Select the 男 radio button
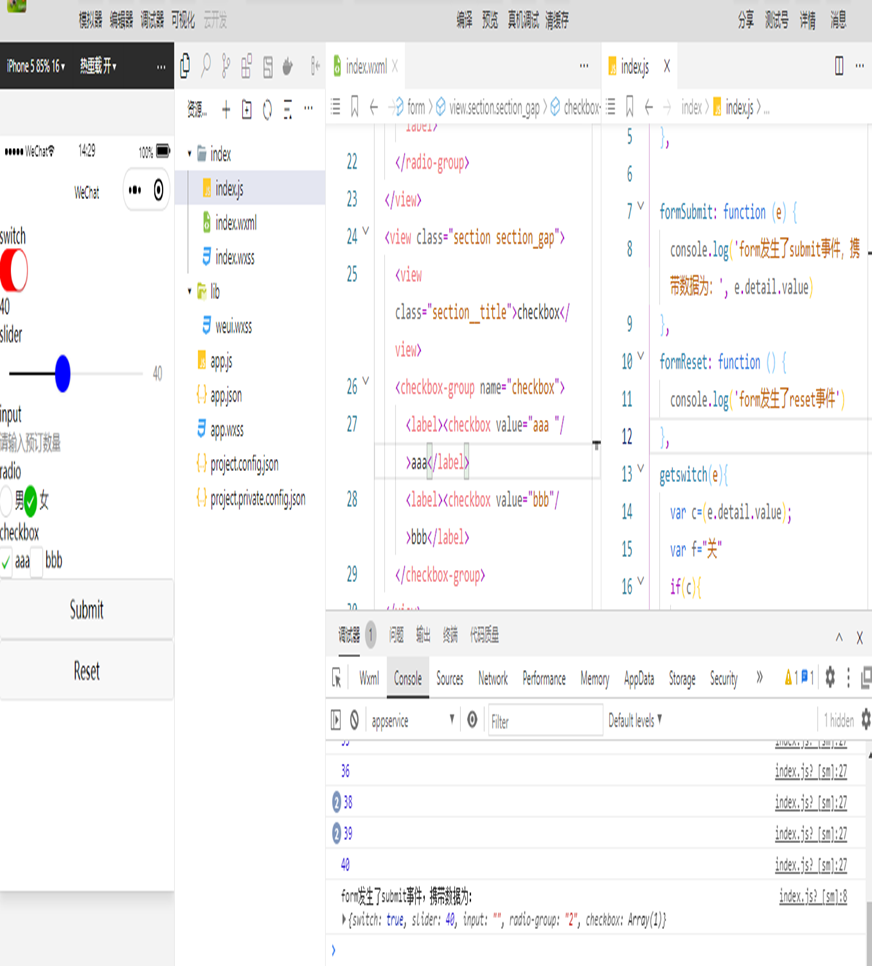 [6, 500]
